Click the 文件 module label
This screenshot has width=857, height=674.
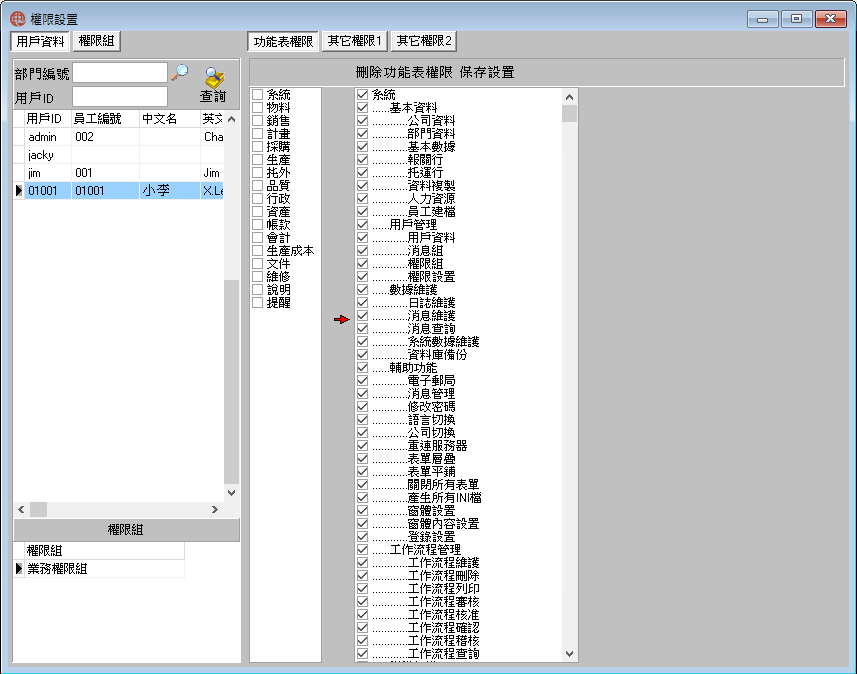pyautogui.click(x=278, y=264)
